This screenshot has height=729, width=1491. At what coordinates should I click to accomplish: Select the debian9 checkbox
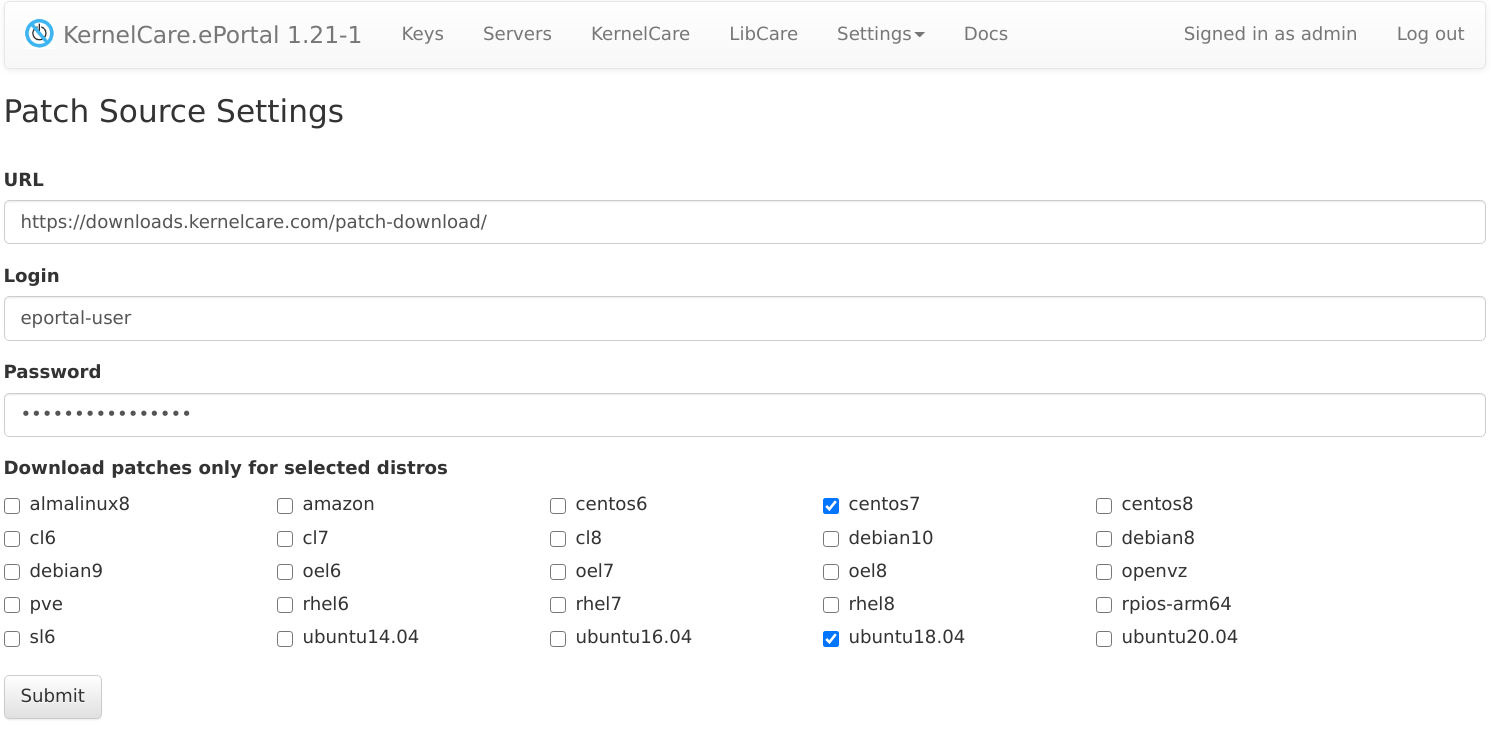(12, 572)
